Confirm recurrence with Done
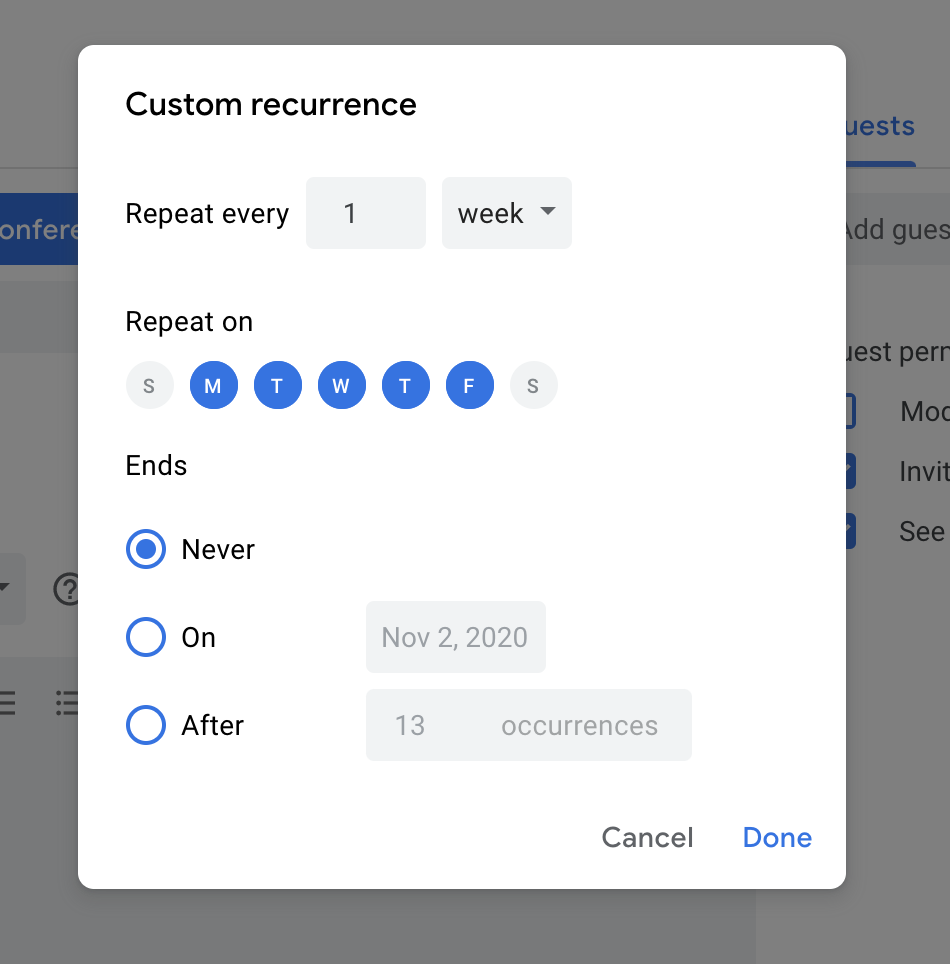Image resolution: width=950 pixels, height=964 pixels. (x=777, y=837)
